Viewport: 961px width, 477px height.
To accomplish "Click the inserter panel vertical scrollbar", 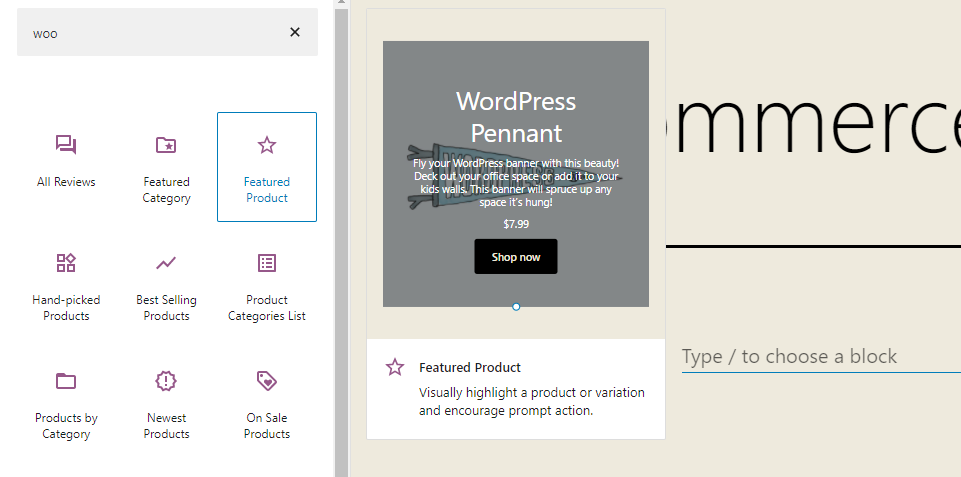I will tap(341, 240).
